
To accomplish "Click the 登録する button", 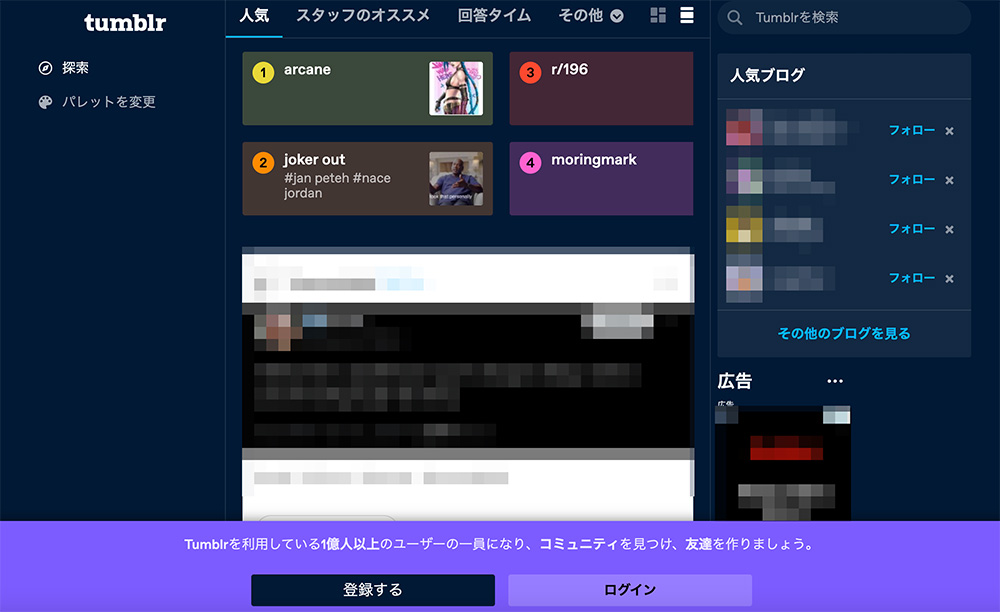I will (373, 590).
